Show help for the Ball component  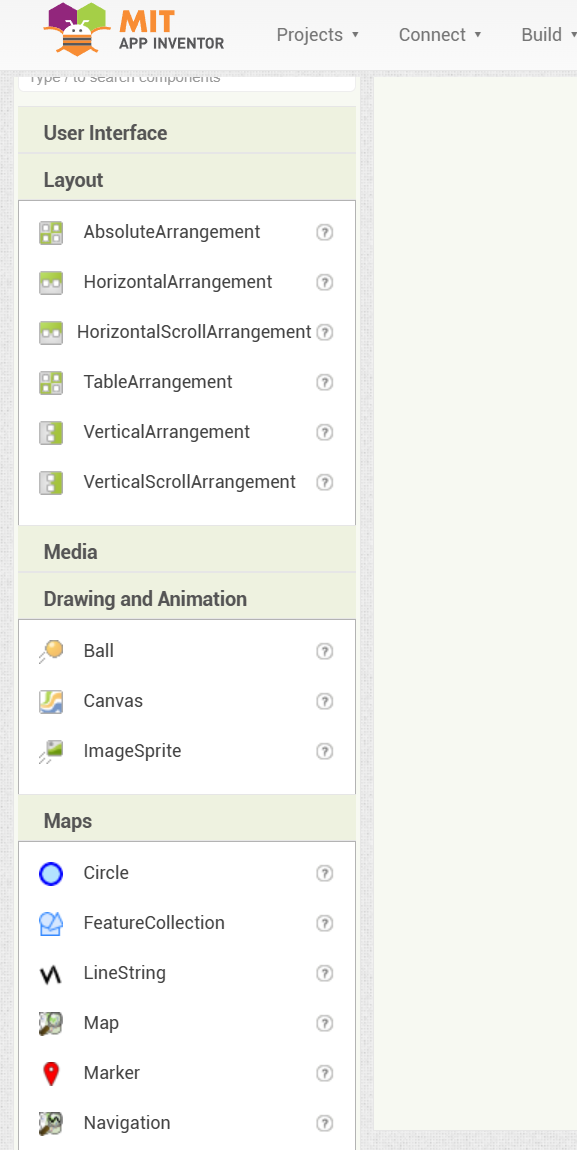(x=325, y=651)
